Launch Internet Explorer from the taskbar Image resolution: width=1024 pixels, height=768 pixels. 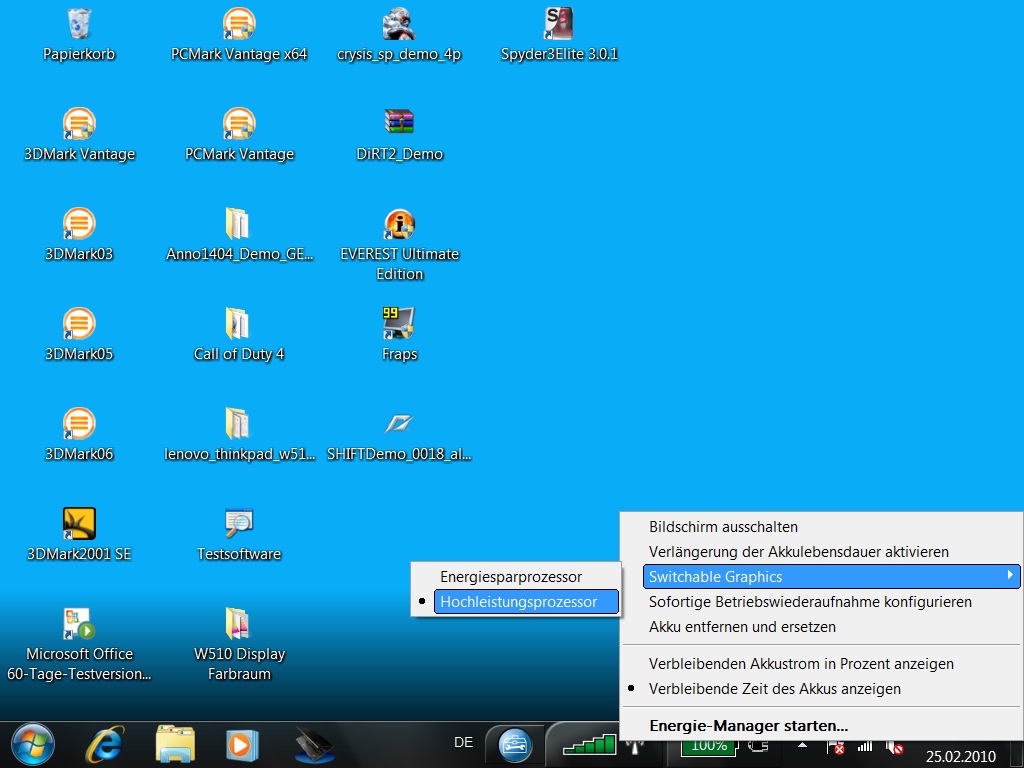(106, 744)
